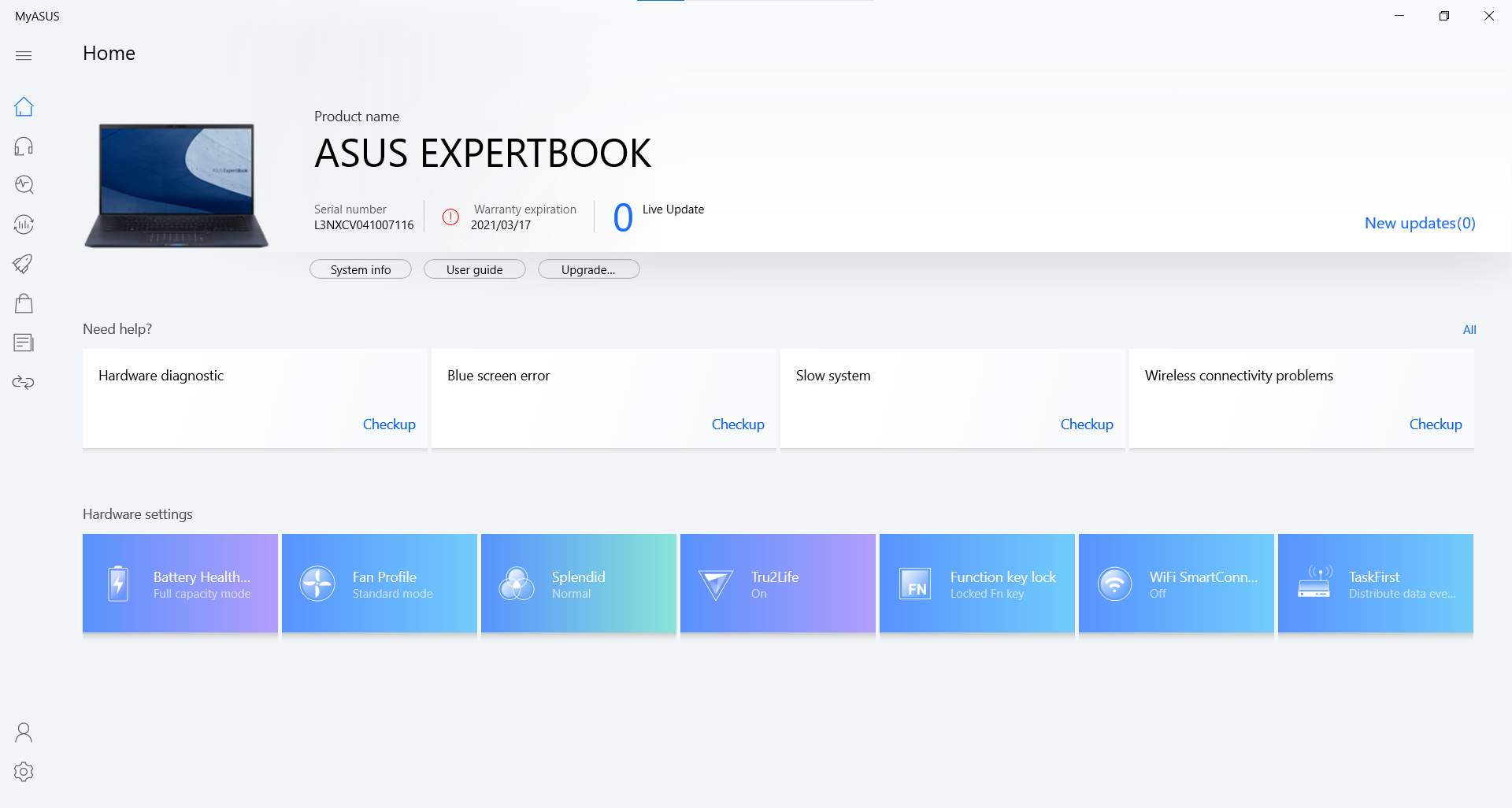Open the User guide button
1512x808 pixels.
(475, 269)
